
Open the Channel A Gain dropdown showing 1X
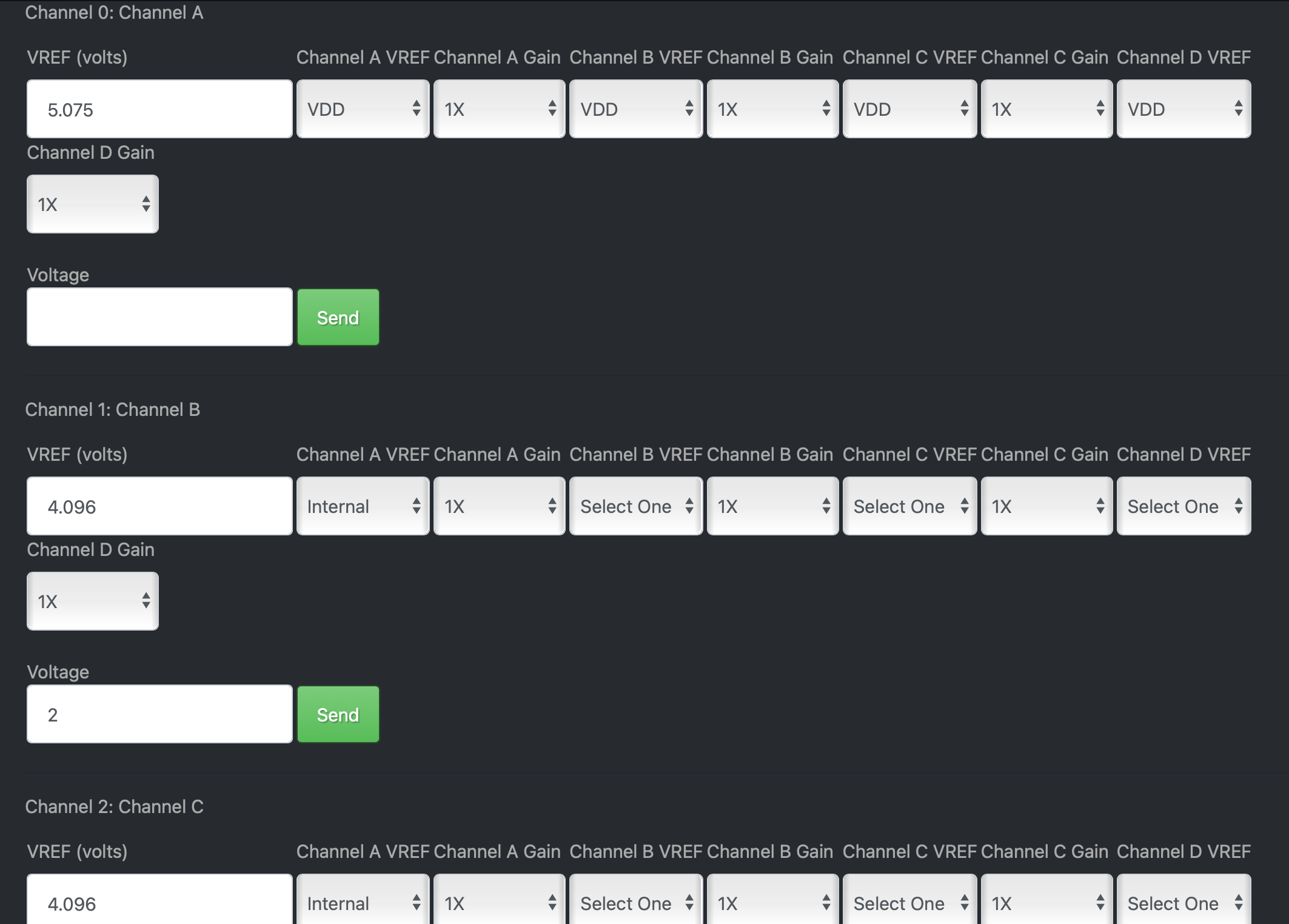tap(499, 109)
